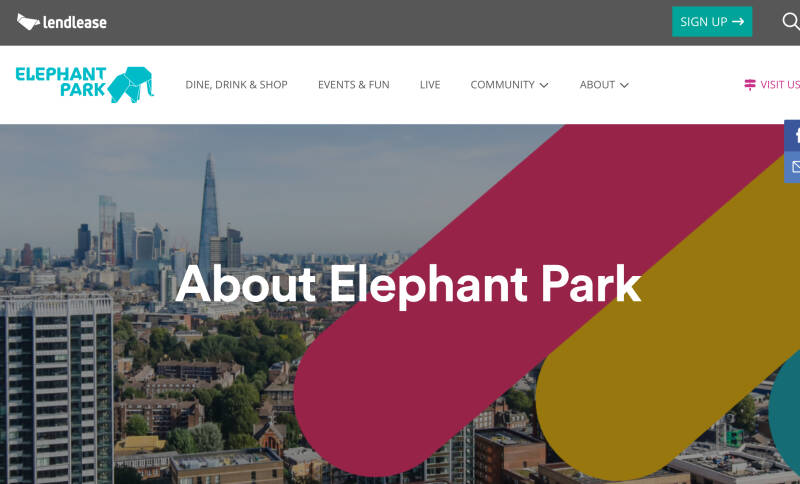Click the Lendlease bird emblem
The image size is (800, 484).
(x=28, y=21)
